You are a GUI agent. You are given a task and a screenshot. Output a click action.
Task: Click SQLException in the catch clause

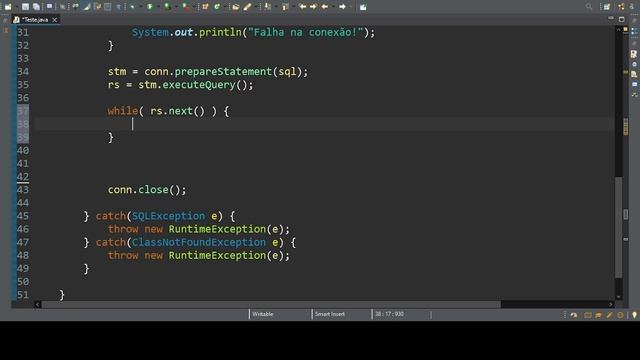click(169, 216)
